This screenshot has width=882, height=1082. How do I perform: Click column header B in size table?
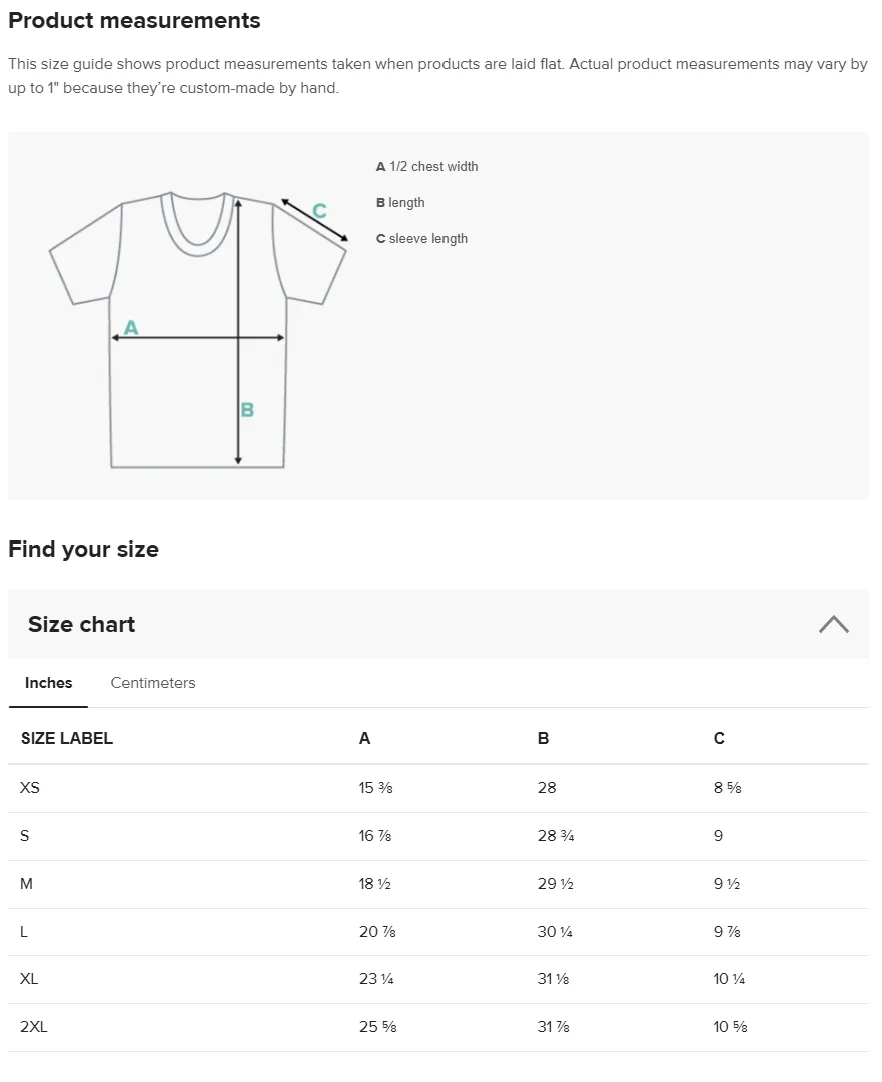(x=543, y=738)
